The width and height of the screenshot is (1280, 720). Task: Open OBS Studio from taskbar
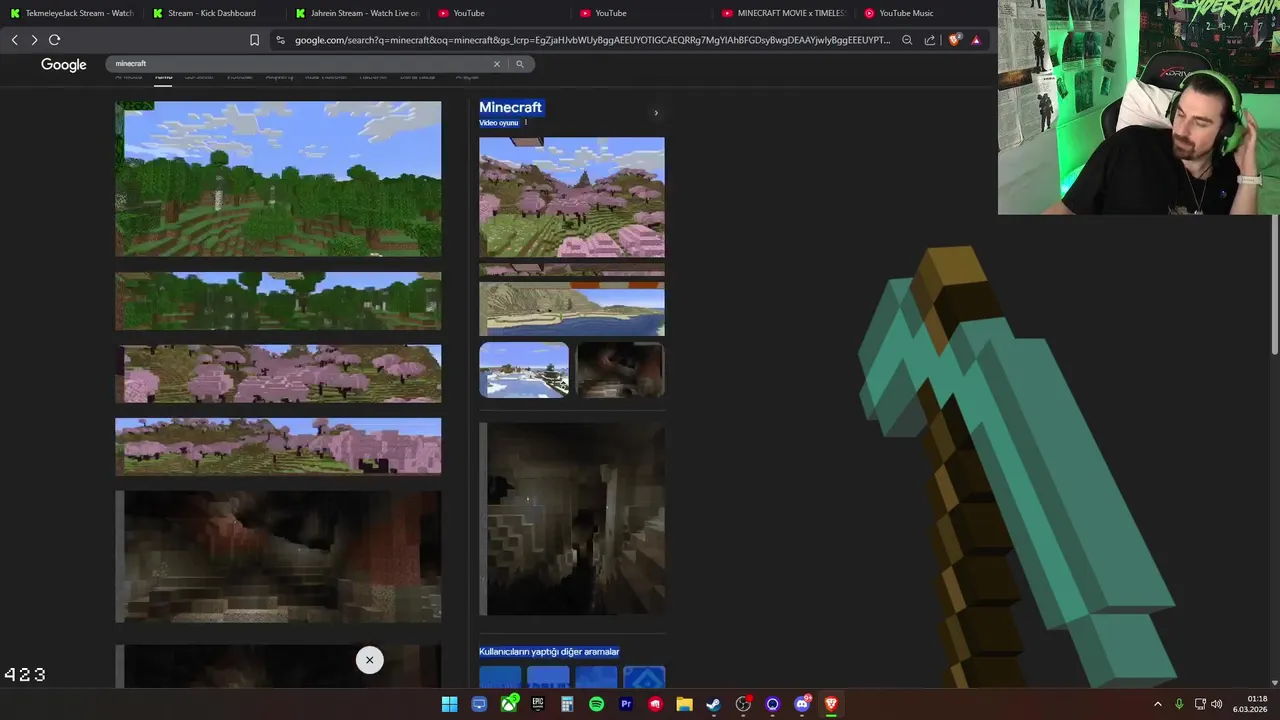coord(743,704)
